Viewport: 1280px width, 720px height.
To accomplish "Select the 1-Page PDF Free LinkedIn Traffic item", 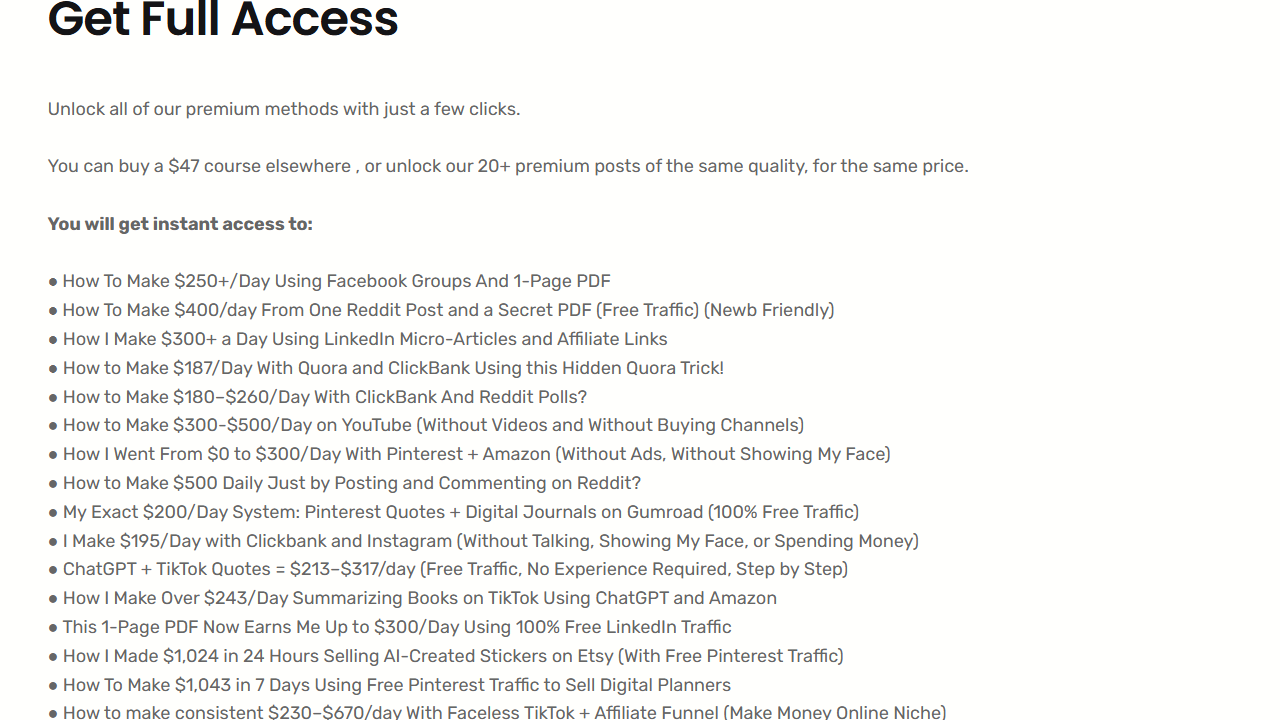I will [390, 627].
